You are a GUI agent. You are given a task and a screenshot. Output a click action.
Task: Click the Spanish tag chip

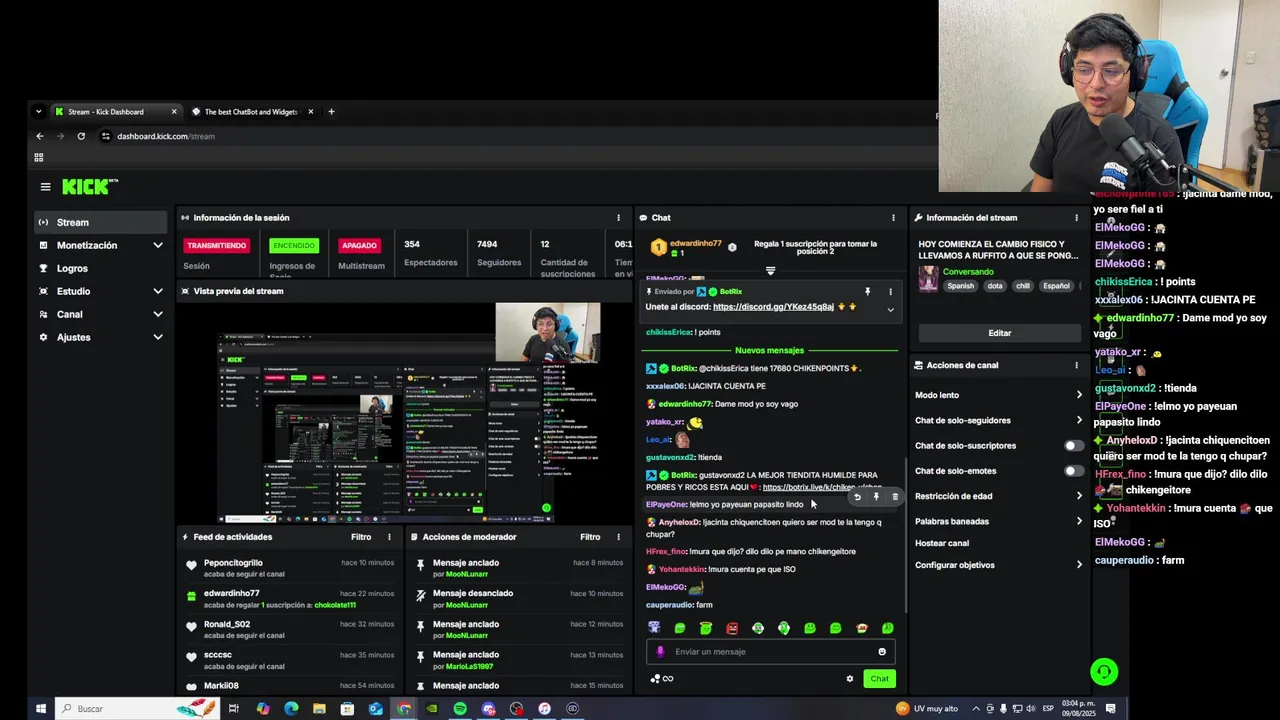click(x=960, y=286)
